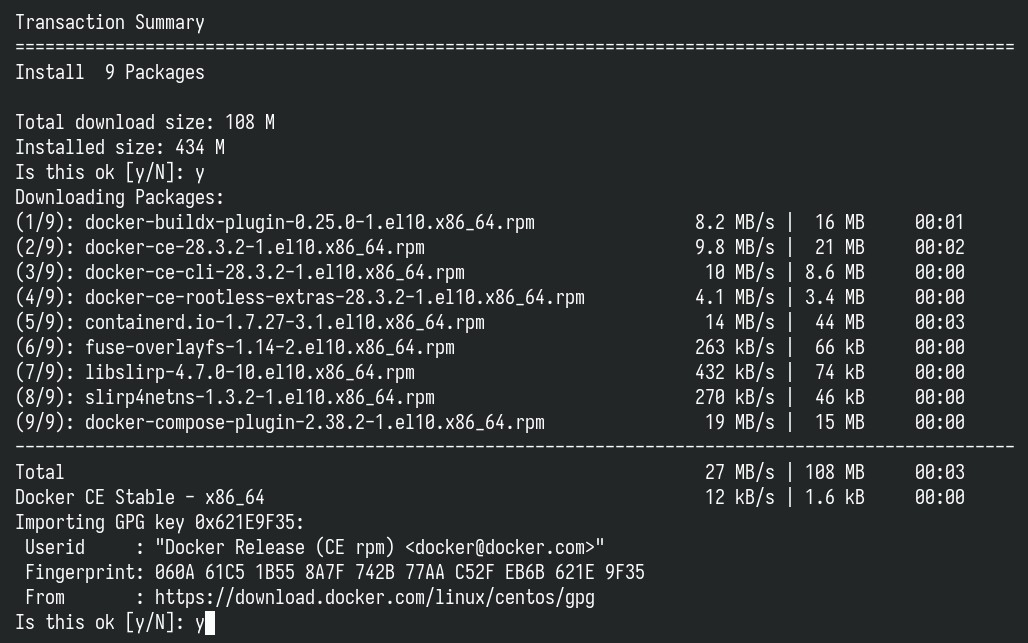Click the Installed size 434 M text
1028x643 pixels.
pos(120,147)
